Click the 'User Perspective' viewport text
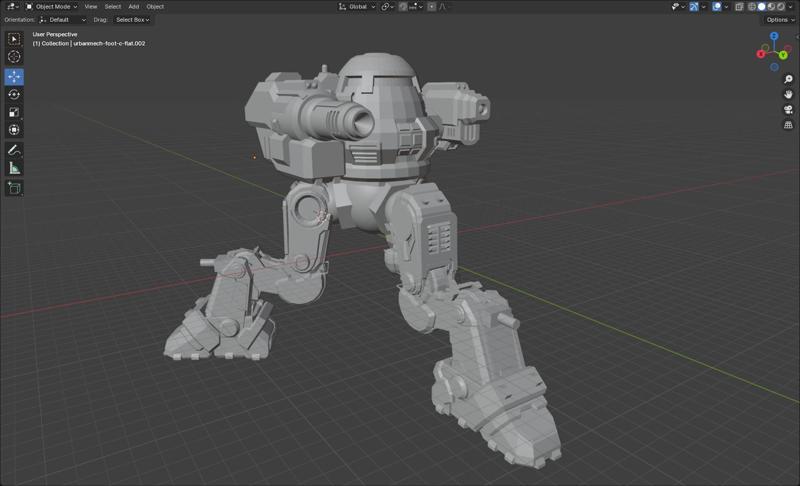Image resolution: width=800 pixels, height=486 pixels. click(55, 35)
